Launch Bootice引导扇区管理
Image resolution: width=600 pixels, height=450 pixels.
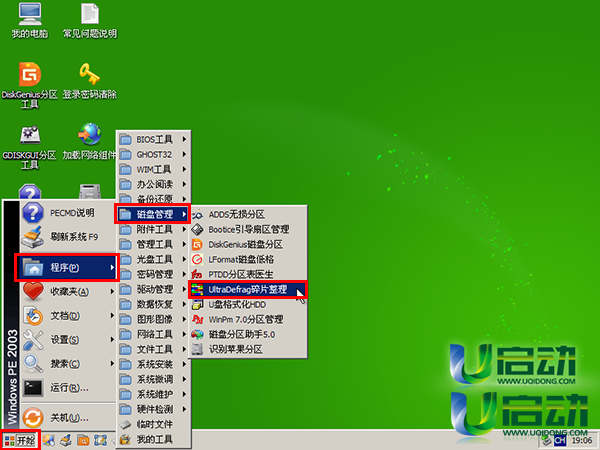pyautogui.click(x=248, y=230)
